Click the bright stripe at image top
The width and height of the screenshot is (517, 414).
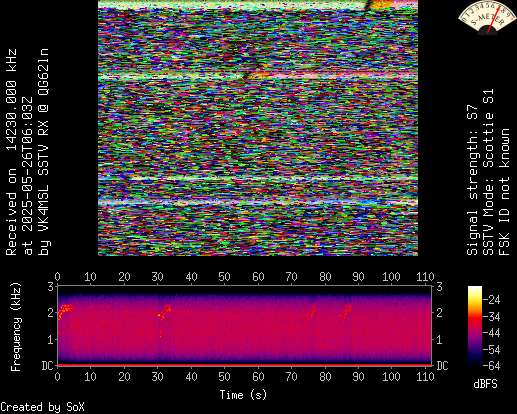point(258,4)
